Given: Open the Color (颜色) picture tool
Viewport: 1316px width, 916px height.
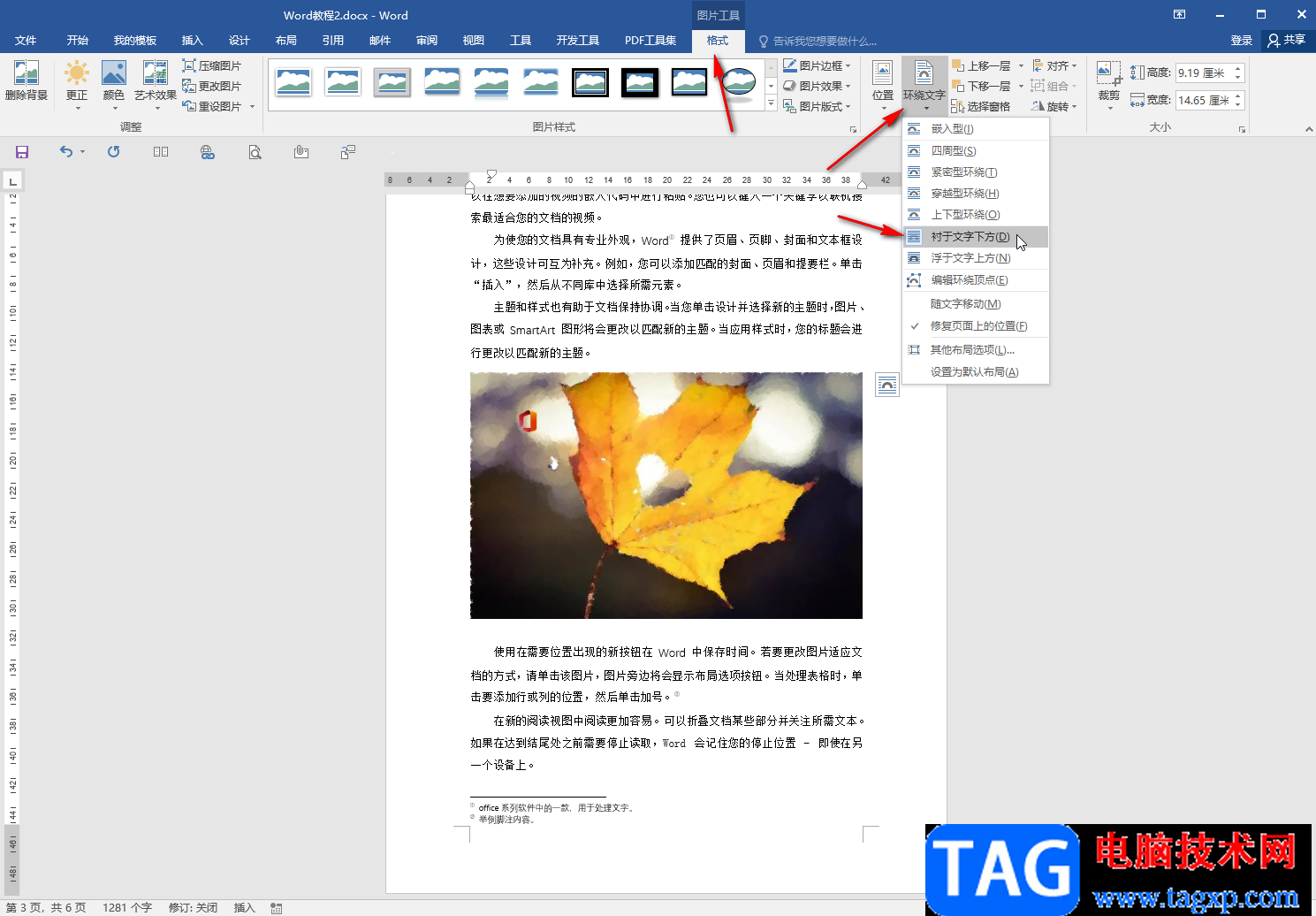Looking at the screenshot, I should 114,85.
